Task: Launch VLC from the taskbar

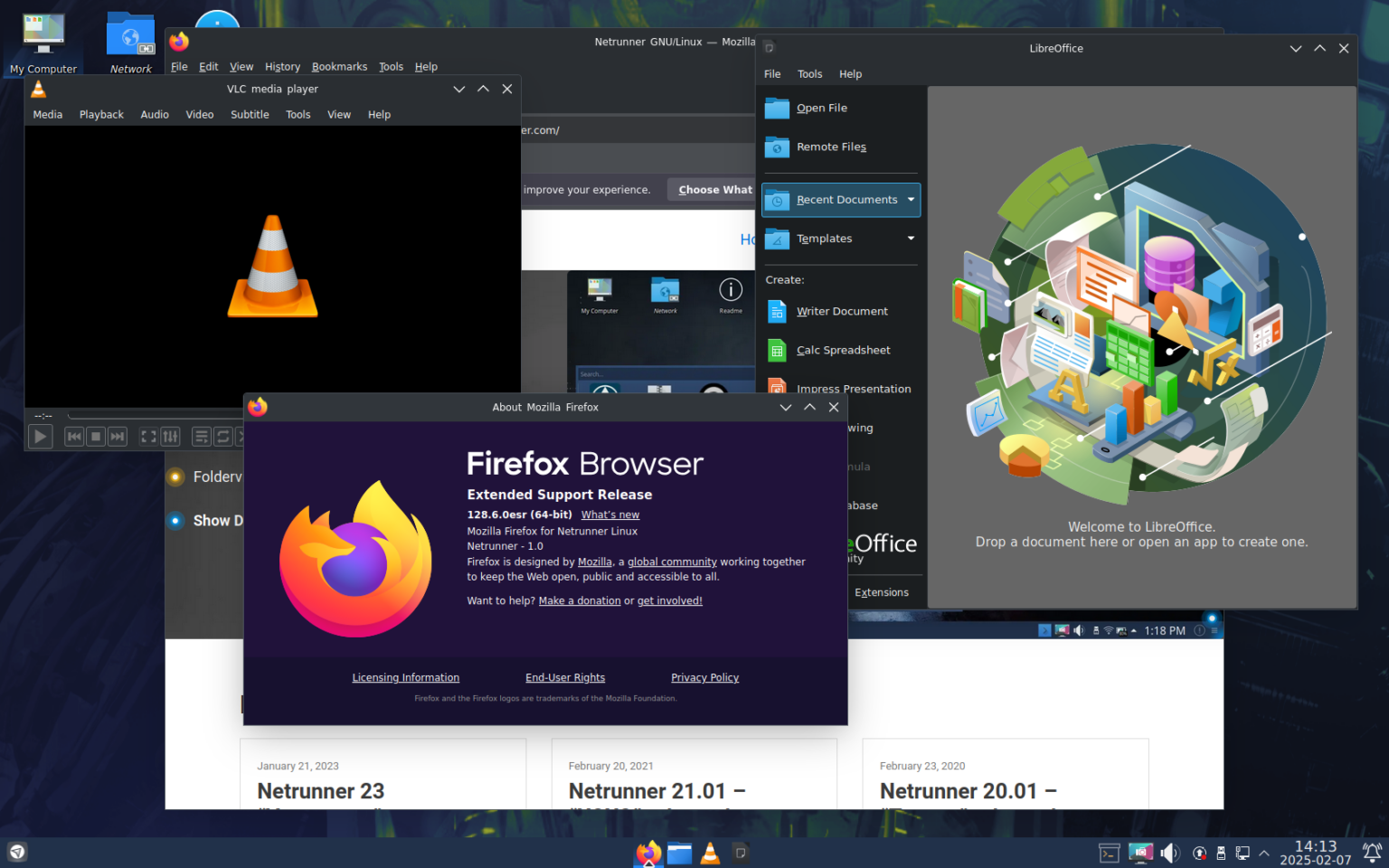Action: [x=710, y=853]
